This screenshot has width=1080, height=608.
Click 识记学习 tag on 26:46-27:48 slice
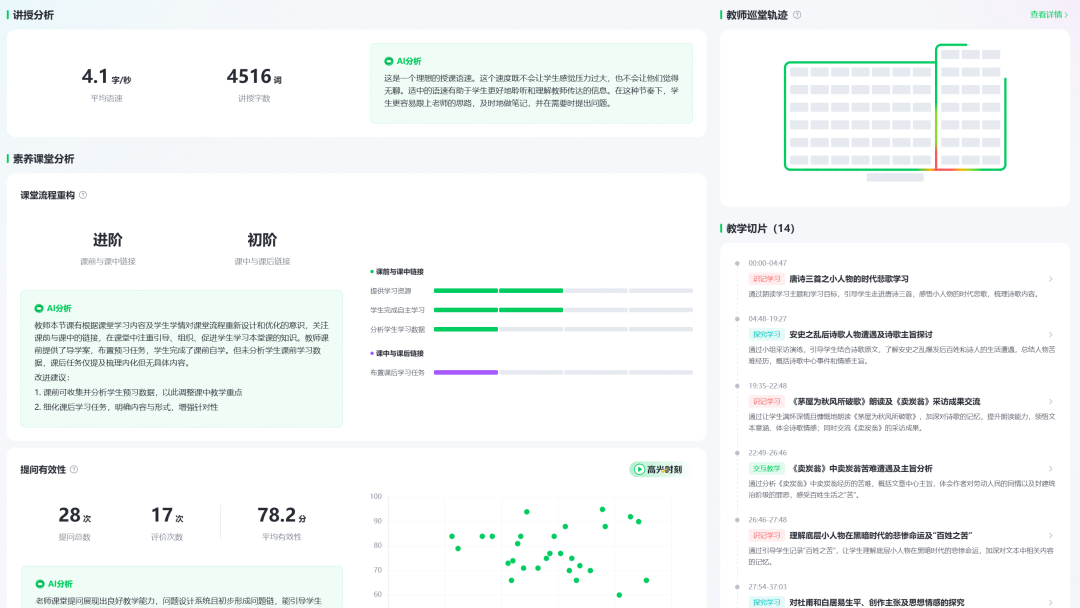[766, 535]
